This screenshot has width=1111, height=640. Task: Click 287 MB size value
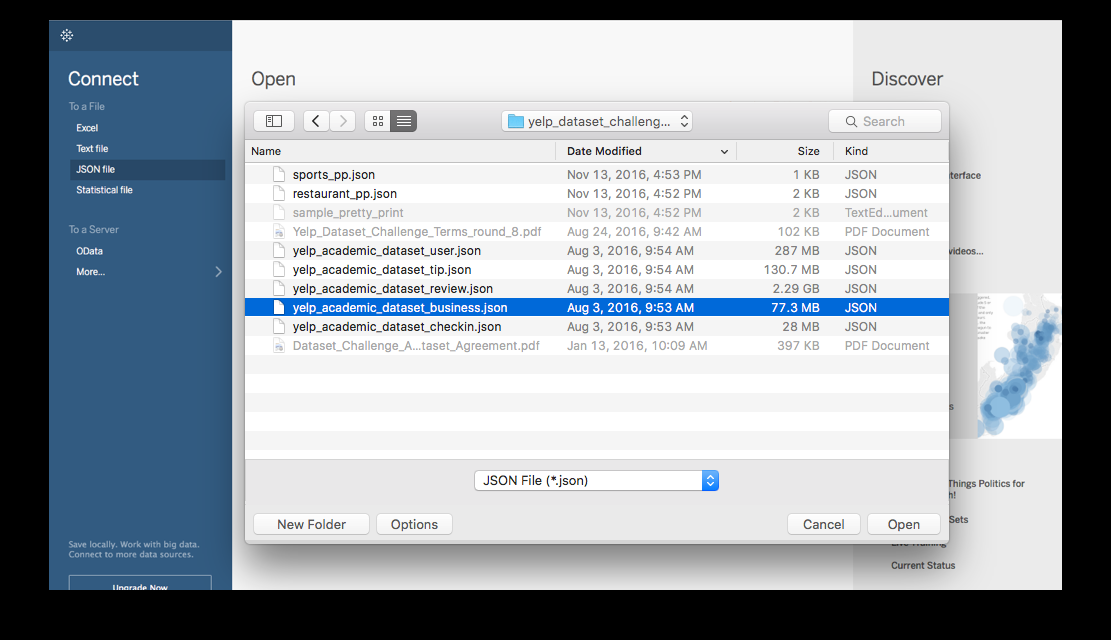pos(796,250)
